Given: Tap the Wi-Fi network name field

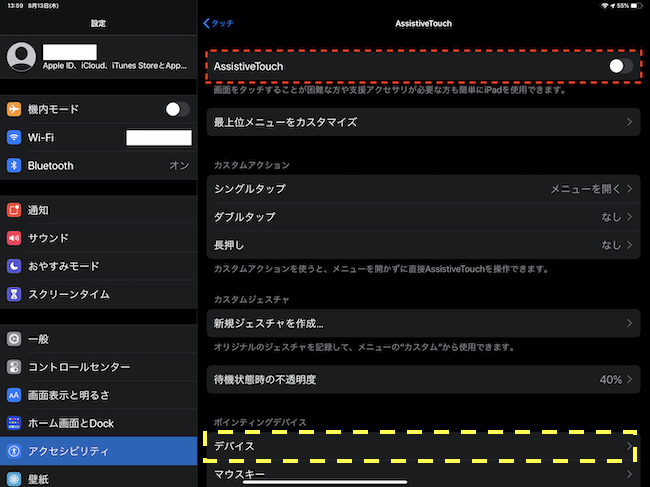Looking at the screenshot, I should [x=159, y=138].
